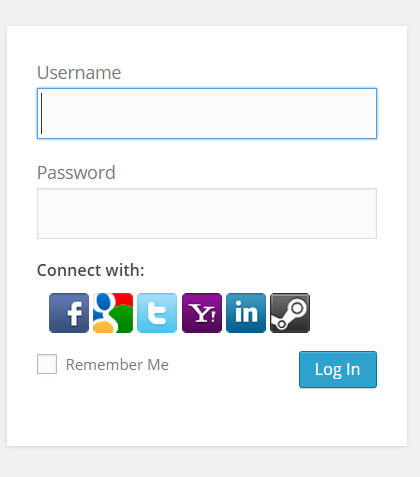The width and height of the screenshot is (420, 477).
Task: Log in via the white f Facebook logo
Action: [x=69, y=313]
